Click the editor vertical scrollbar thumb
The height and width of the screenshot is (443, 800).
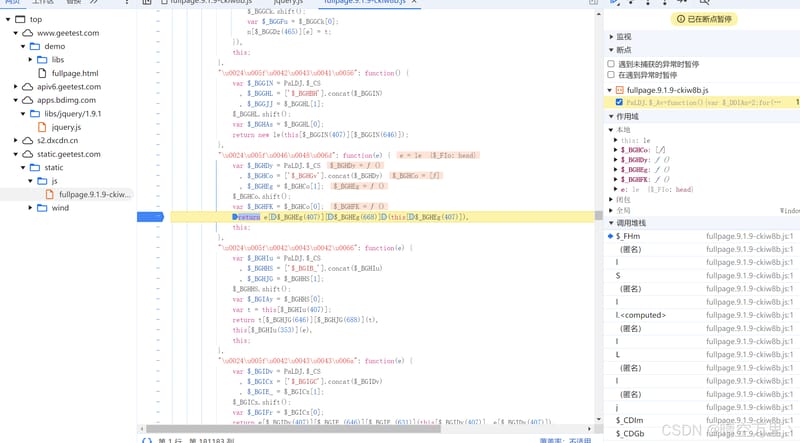coord(598,216)
